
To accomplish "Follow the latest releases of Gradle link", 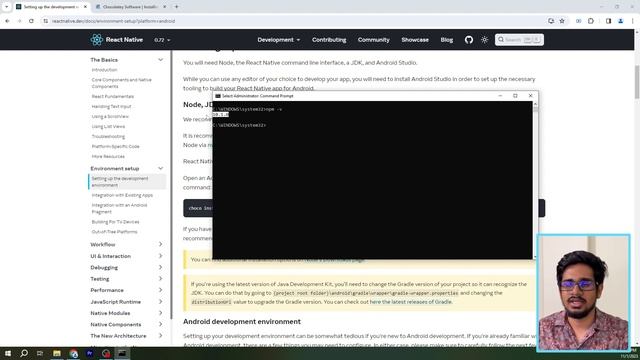I will [x=411, y=302].
